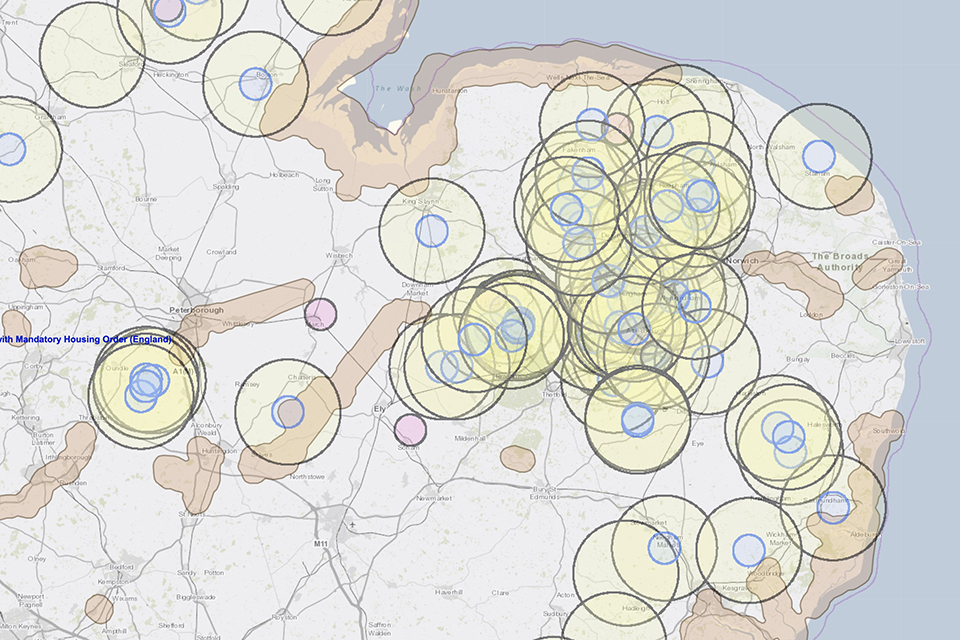Select the pink circle zone near March
The height and width of the screenshot is (640, 960).
pos(320,314)
